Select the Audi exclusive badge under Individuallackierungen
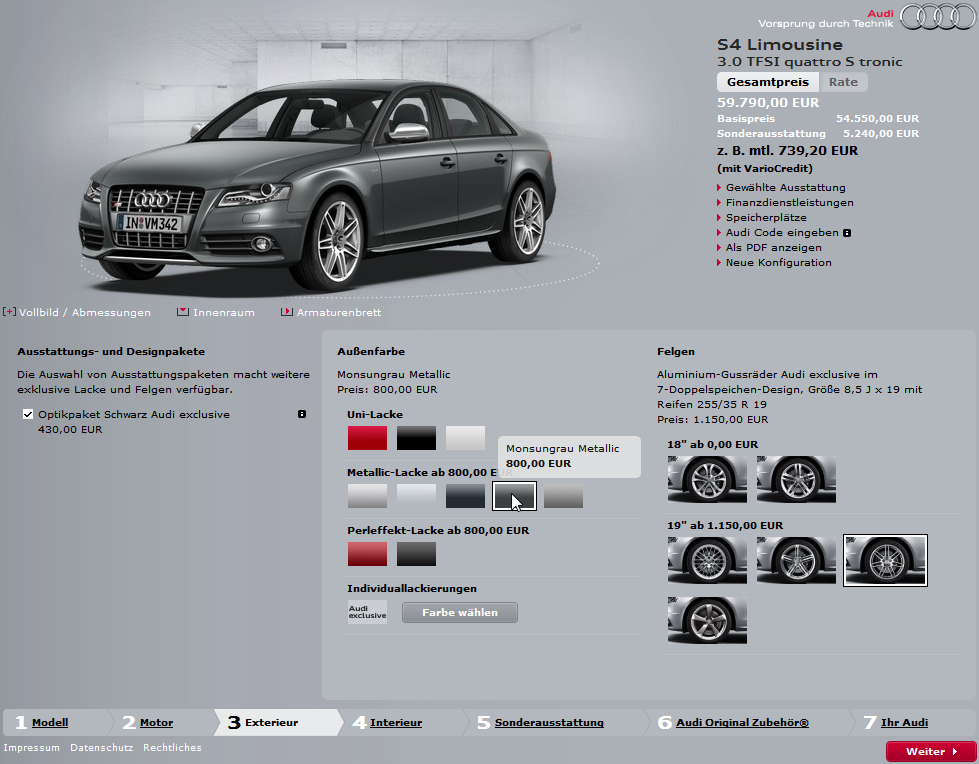The height and width of the screenshot is (764, 979). coord(366,611)
